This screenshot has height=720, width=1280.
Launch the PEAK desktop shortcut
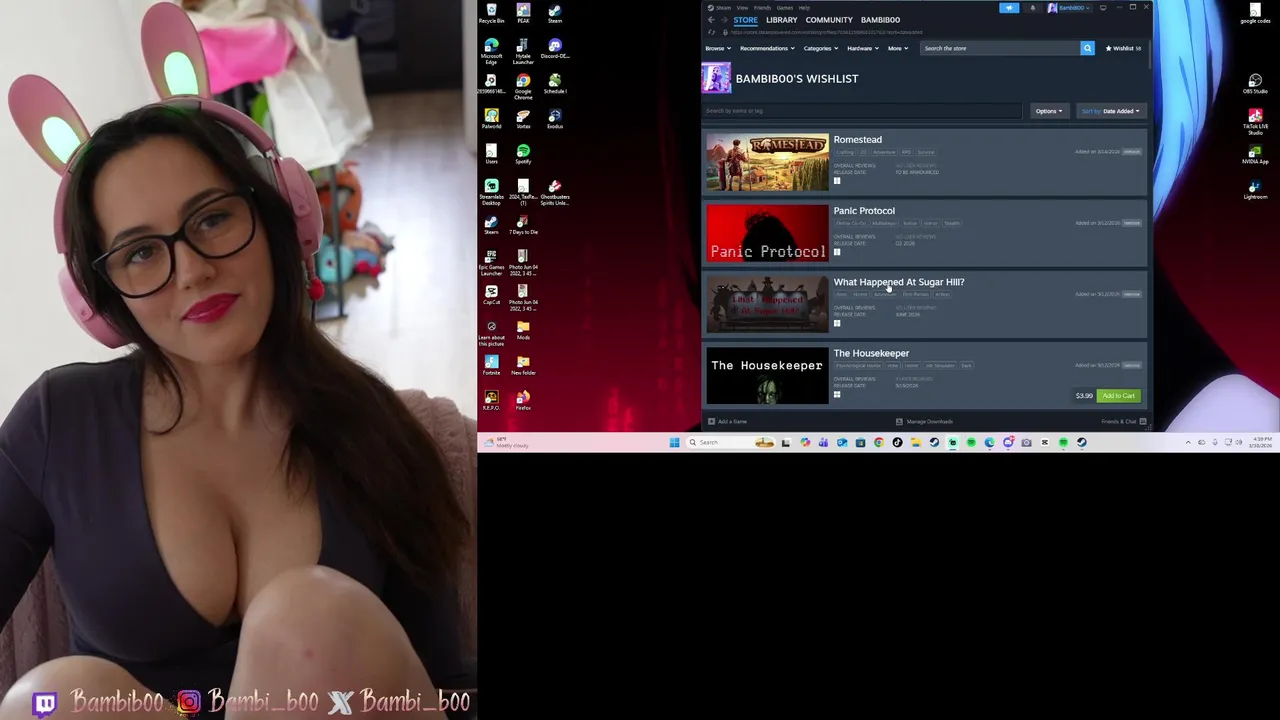[x=523, y=13]
